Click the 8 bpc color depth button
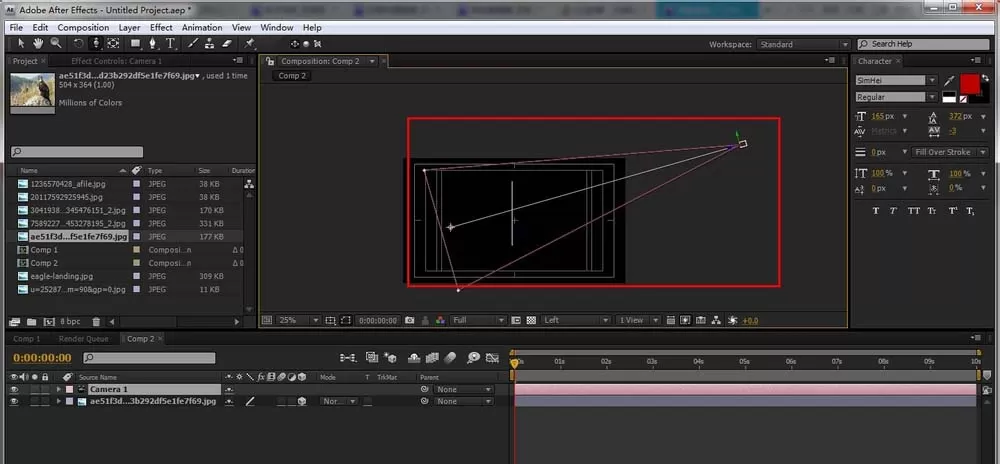 point(70,322)
